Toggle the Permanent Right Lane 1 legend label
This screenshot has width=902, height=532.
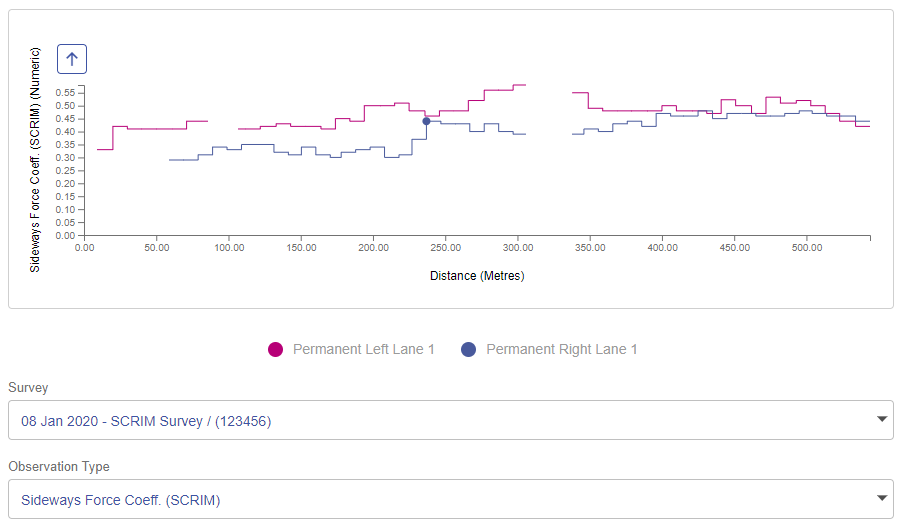coord(561,349)
